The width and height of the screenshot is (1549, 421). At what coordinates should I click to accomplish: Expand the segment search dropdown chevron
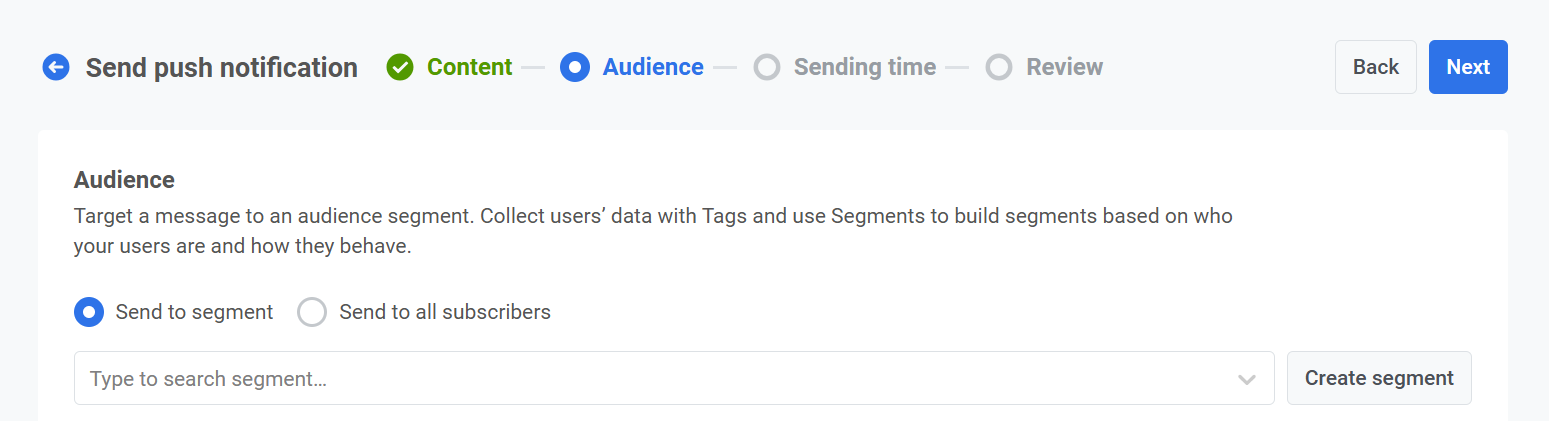[1246, 379]
